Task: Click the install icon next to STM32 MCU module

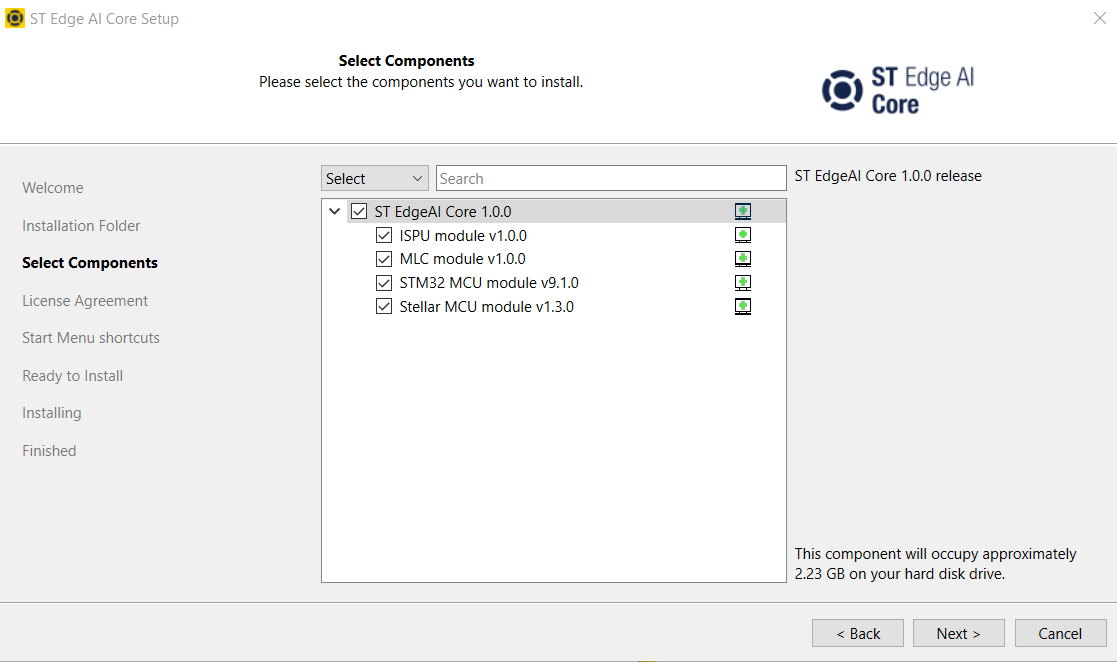Action: click(742, 283)
